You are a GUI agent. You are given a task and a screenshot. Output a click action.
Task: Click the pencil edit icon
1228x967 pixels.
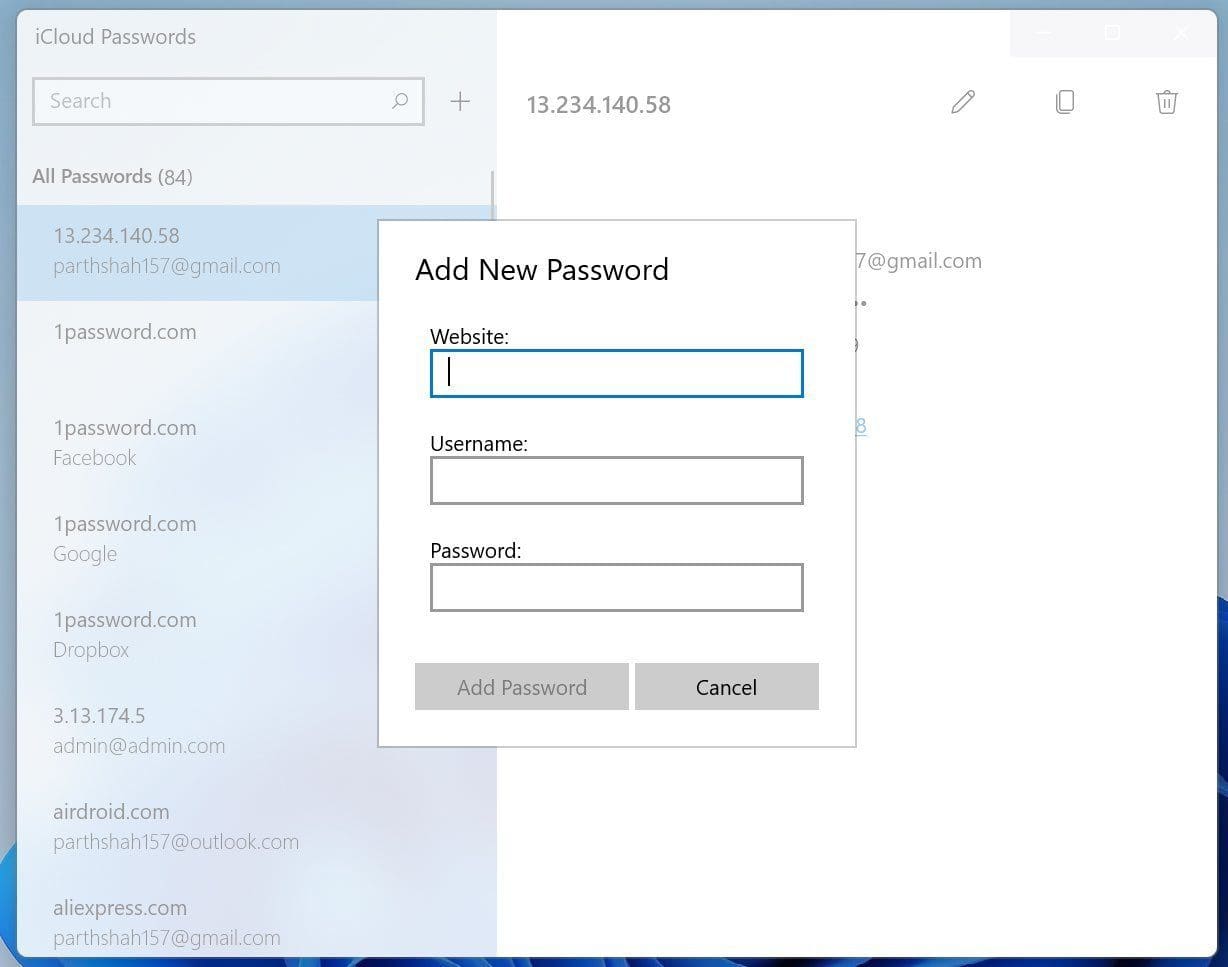click(963, 101)
